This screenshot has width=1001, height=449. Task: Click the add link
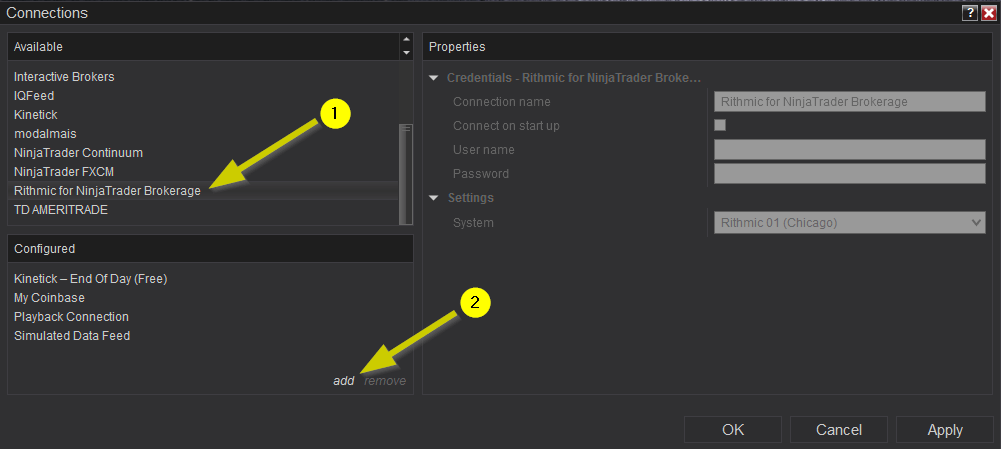[343, 381]
